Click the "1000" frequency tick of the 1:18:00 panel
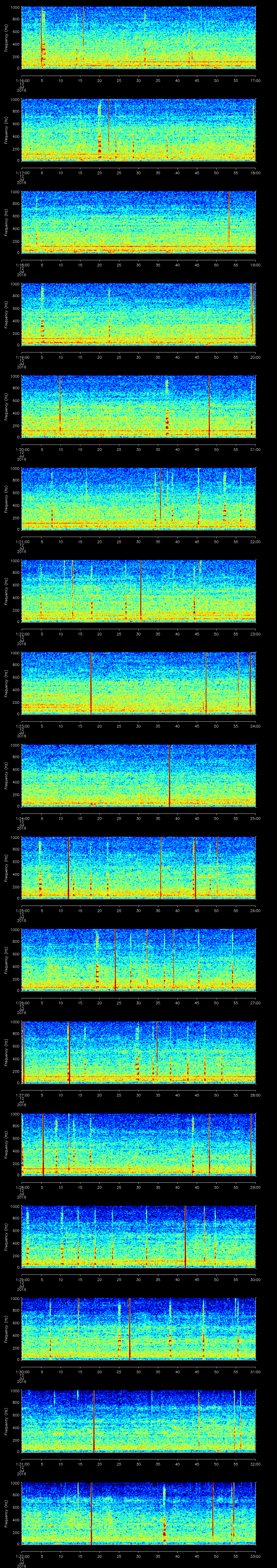This screenshot has height=1568, width=277. click(x=15, y=192)
